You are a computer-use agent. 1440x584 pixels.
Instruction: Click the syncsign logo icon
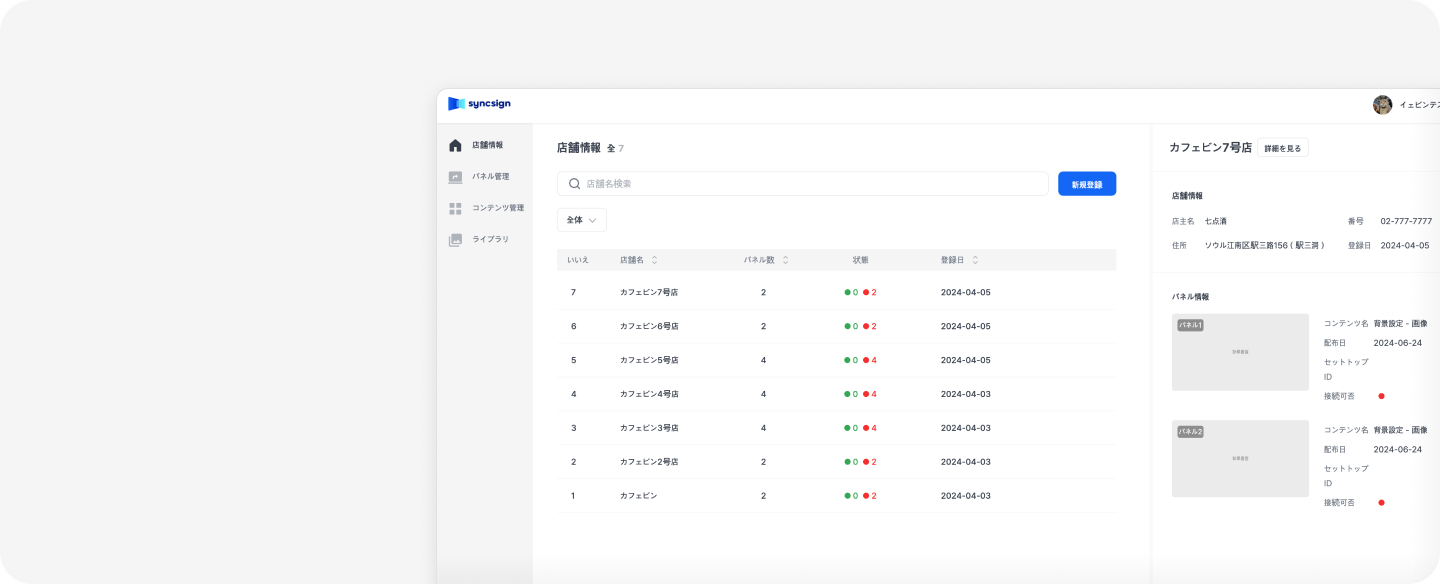(456, 104)
